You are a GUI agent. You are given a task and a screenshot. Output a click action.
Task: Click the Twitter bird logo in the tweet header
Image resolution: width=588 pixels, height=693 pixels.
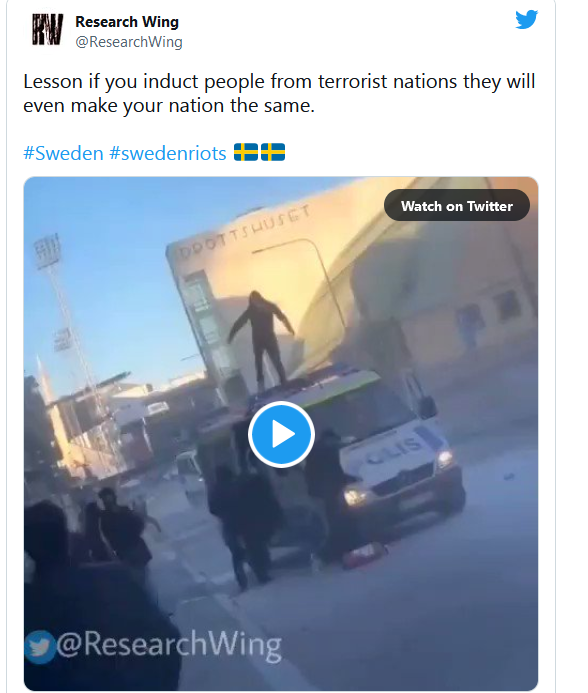point(526,19)
